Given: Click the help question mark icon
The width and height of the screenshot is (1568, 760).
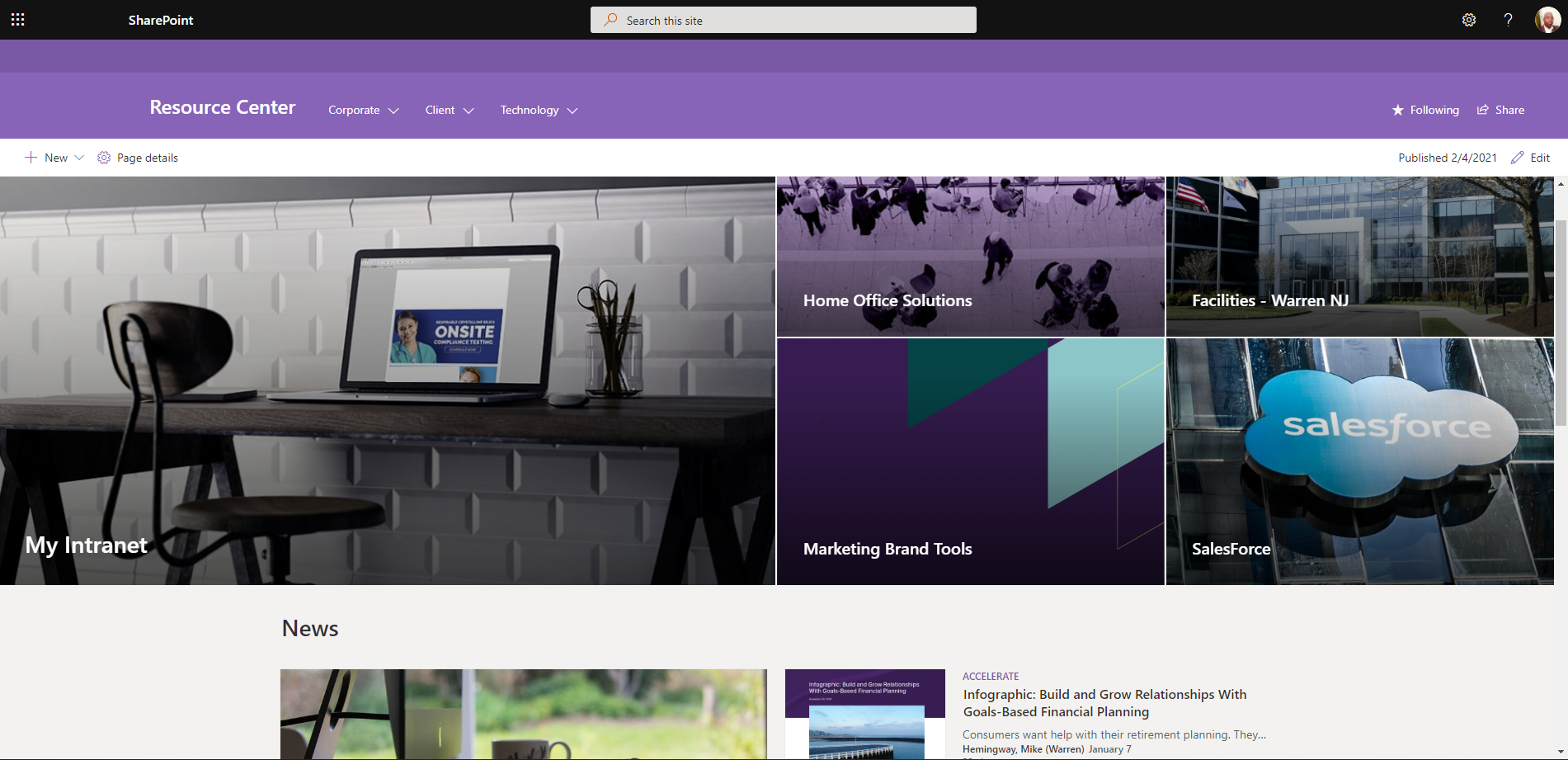Looking at the screenshot, I should click(x=1508, y=20).
